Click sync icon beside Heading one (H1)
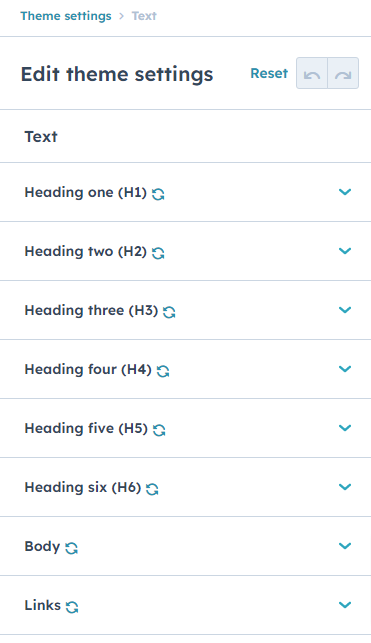The image size is (371, 643). click(x=158, y=194)
